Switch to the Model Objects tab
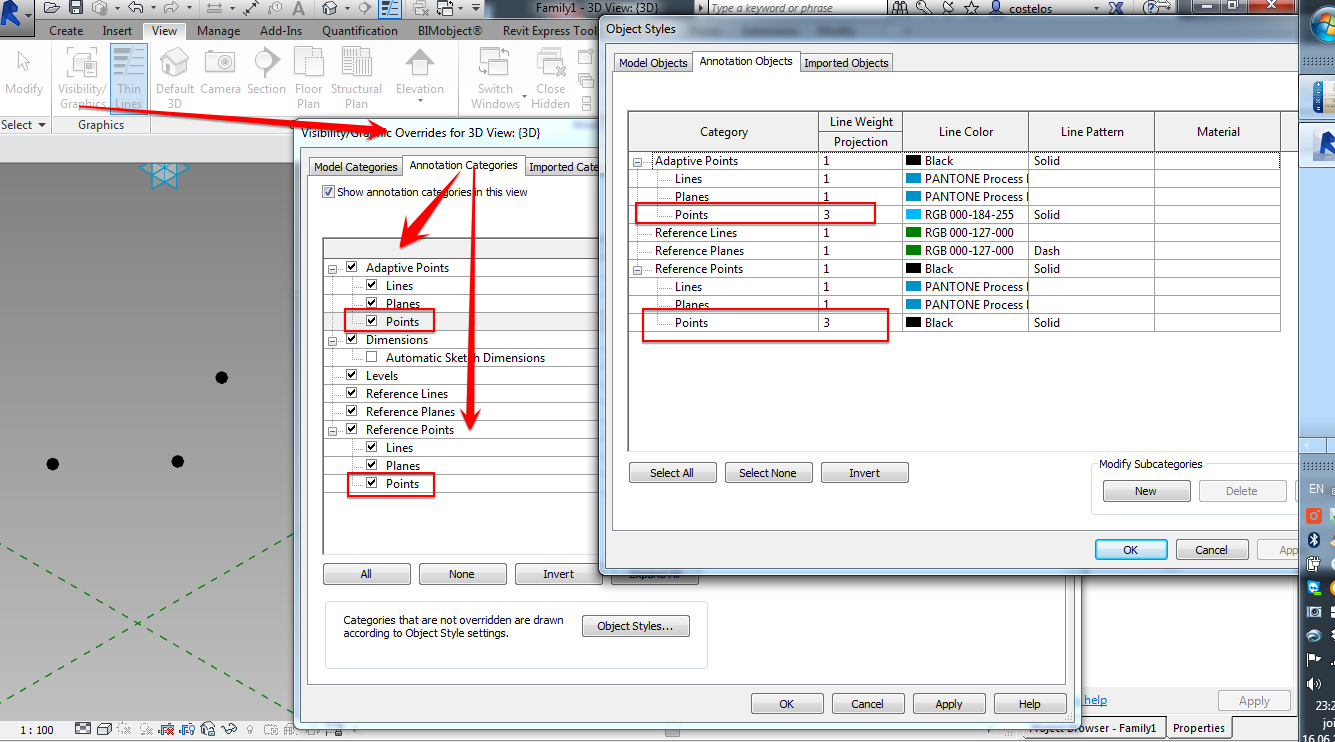This screenshot has width=1335, height=742. point(654,62)
